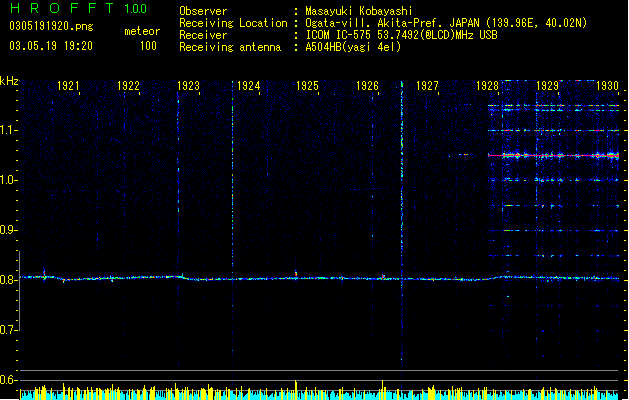Click the 1921 time marker
Viewport: 629px width, 400px height.
click(69, 86)
